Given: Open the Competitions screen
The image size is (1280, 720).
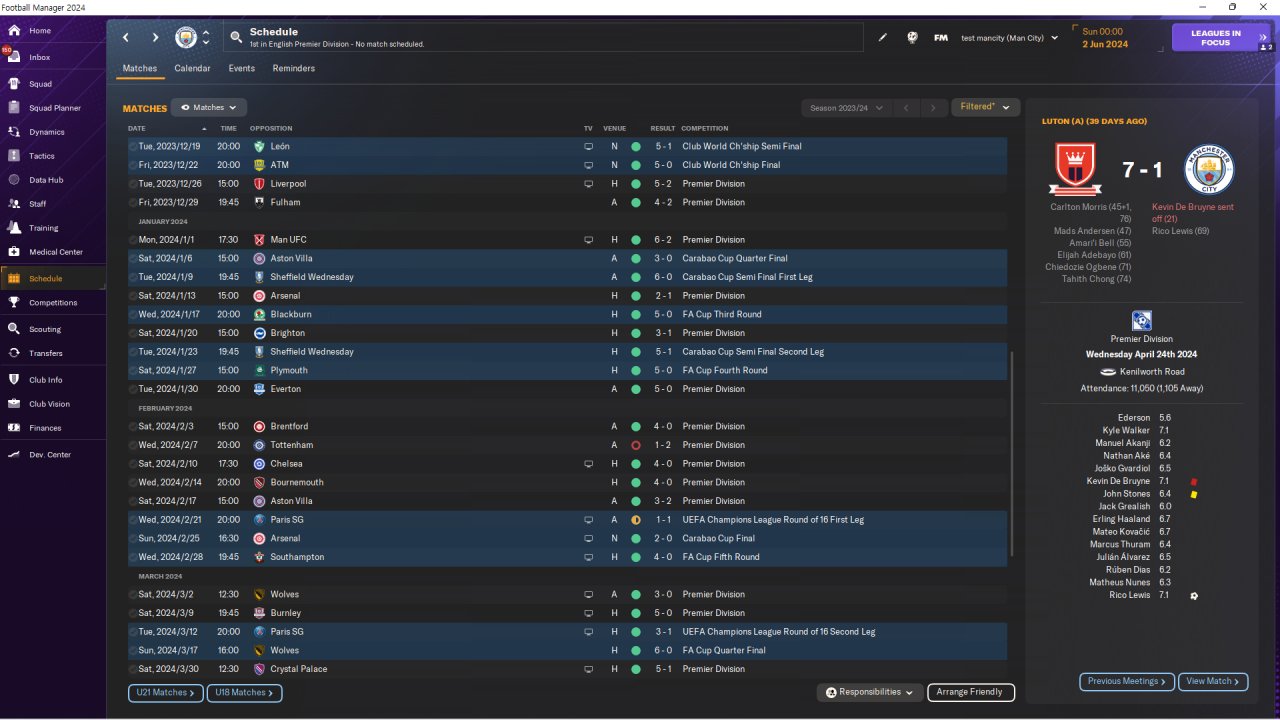Looking at the screenshot, I should tap(53, 303).
